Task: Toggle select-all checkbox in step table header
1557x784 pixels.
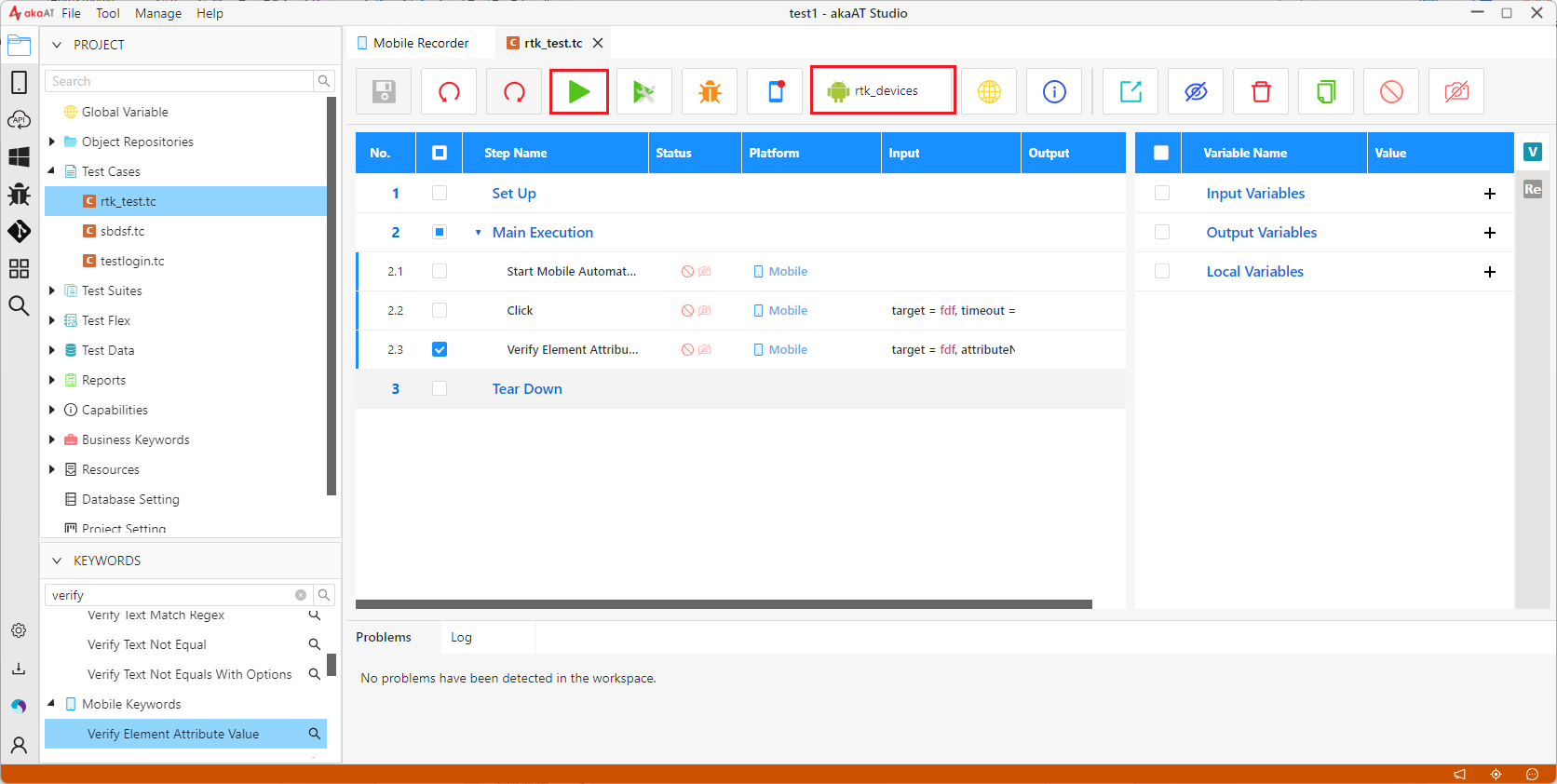Action: click(x=440, y=153)
